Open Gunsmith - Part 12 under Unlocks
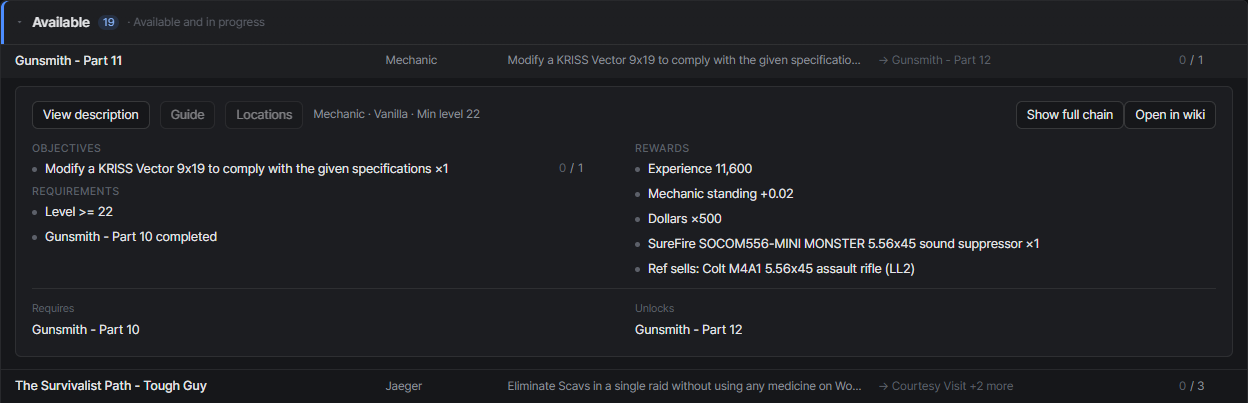This screenshot has width=1248, height=403. 689,329
